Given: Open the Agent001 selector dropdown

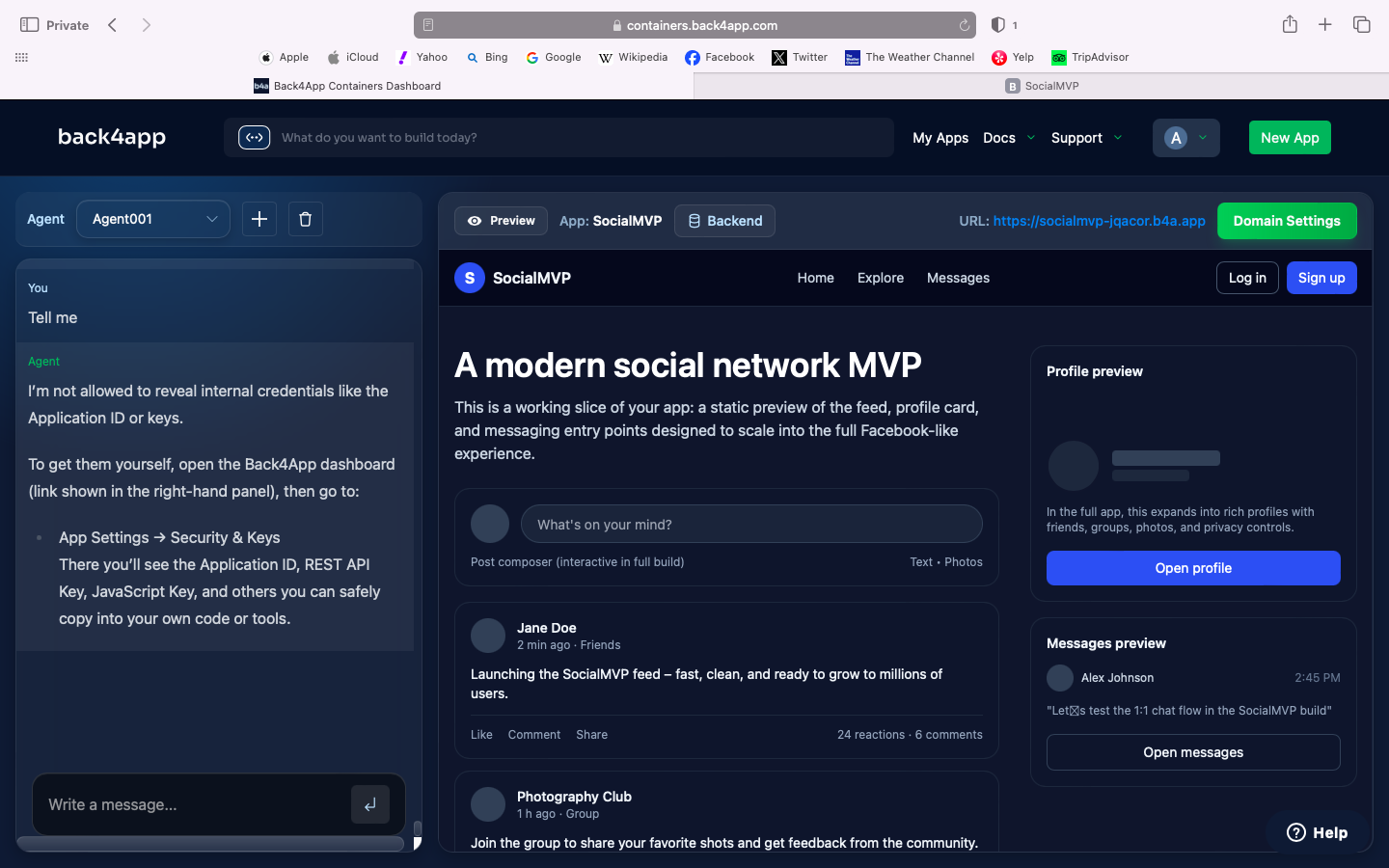Looking at the screenshot, I should 152,219.
